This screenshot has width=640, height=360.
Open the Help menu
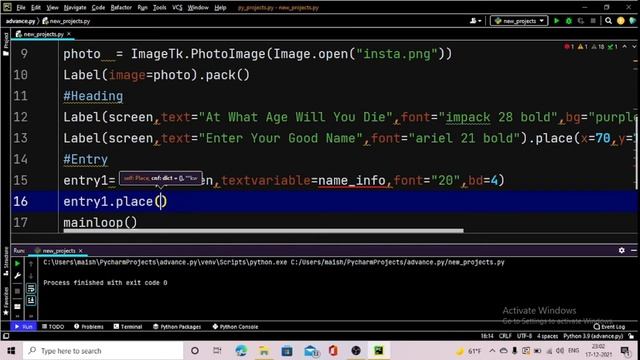pyautogui.click(x=220, y=7)
